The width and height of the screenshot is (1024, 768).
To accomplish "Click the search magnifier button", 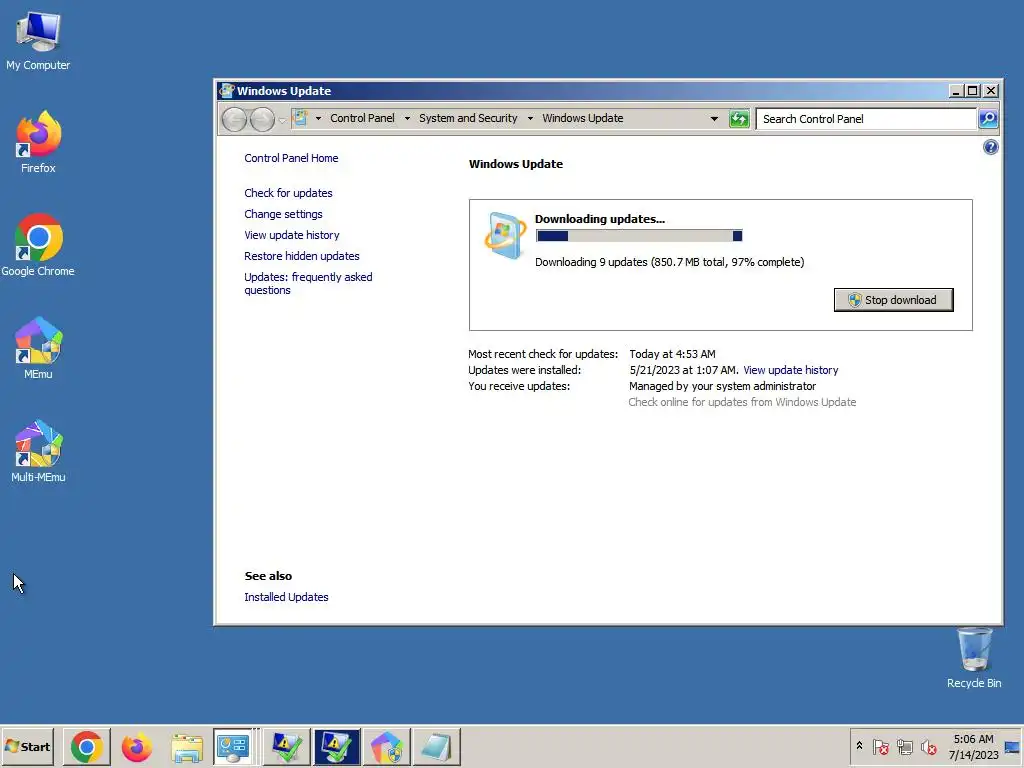I will pos(988,119).
